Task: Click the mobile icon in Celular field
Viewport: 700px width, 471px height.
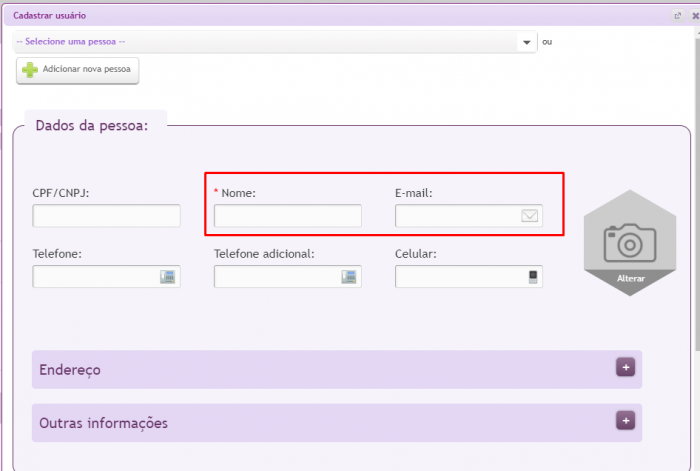Action: (533, 277)
